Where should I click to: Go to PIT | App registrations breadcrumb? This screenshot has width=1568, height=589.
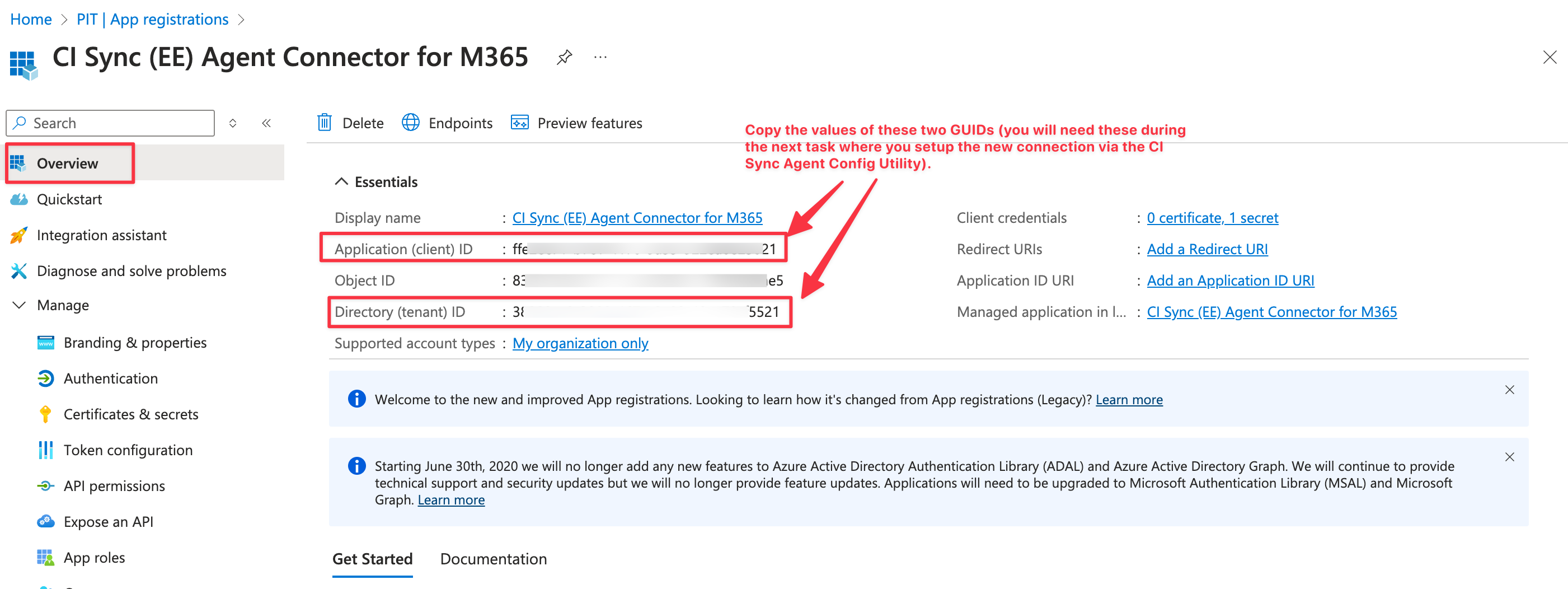coord(152,20)
